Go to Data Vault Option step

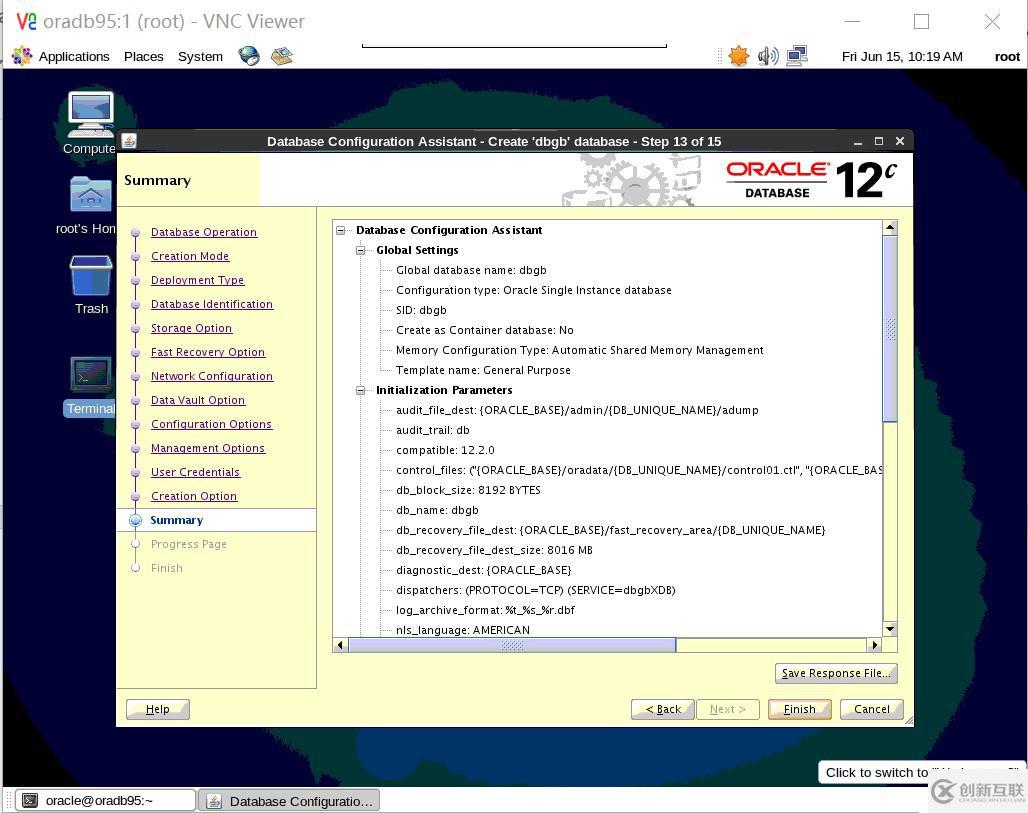pyautogui.click(x=198, y=401)
